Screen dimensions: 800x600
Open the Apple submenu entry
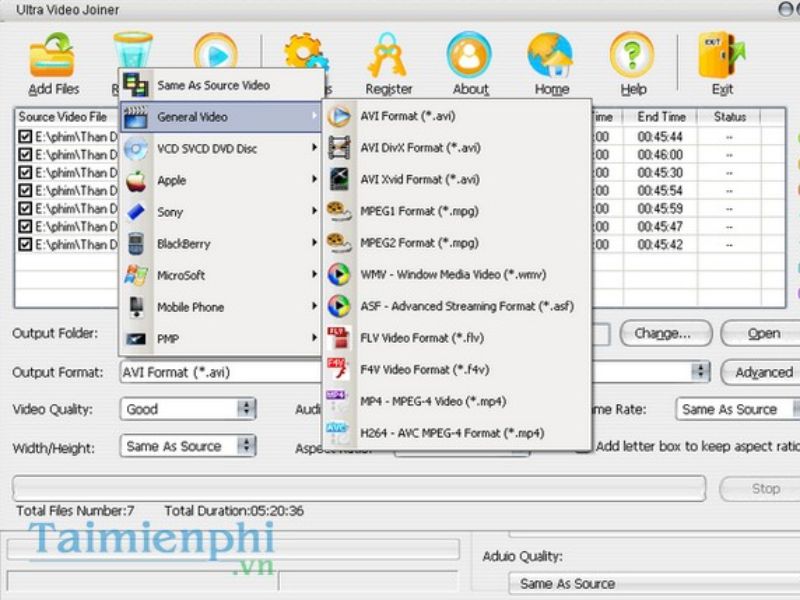coord(171,181)
